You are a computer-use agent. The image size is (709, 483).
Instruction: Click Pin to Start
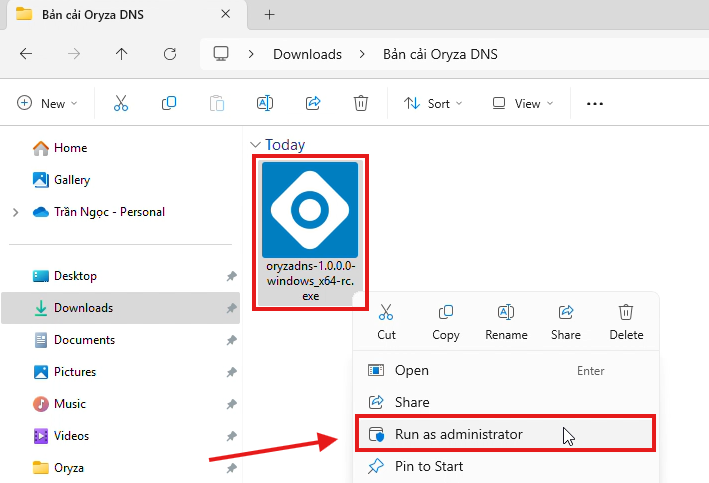506,466
